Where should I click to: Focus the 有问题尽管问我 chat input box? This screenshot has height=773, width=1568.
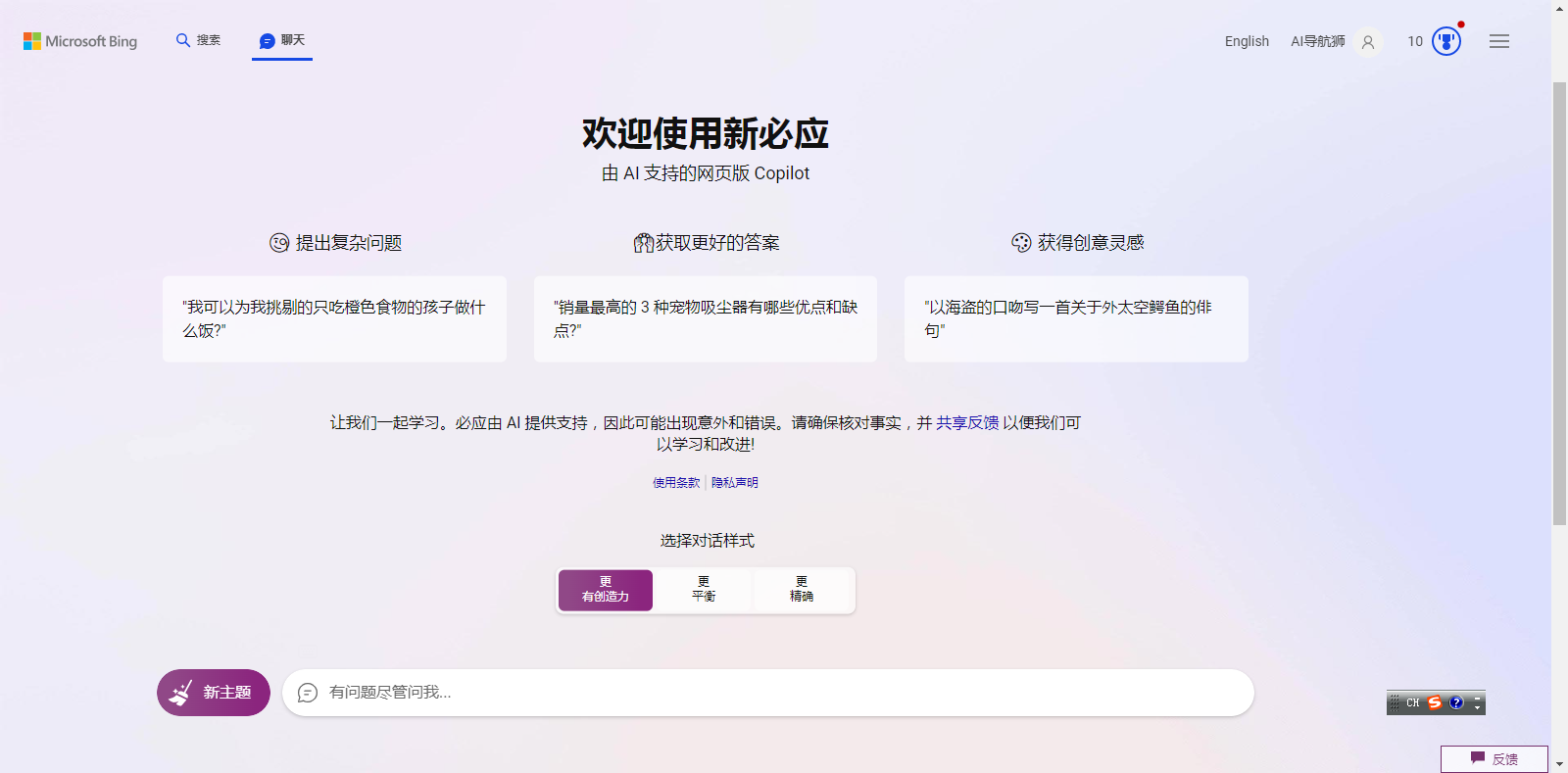click(768, 693)
